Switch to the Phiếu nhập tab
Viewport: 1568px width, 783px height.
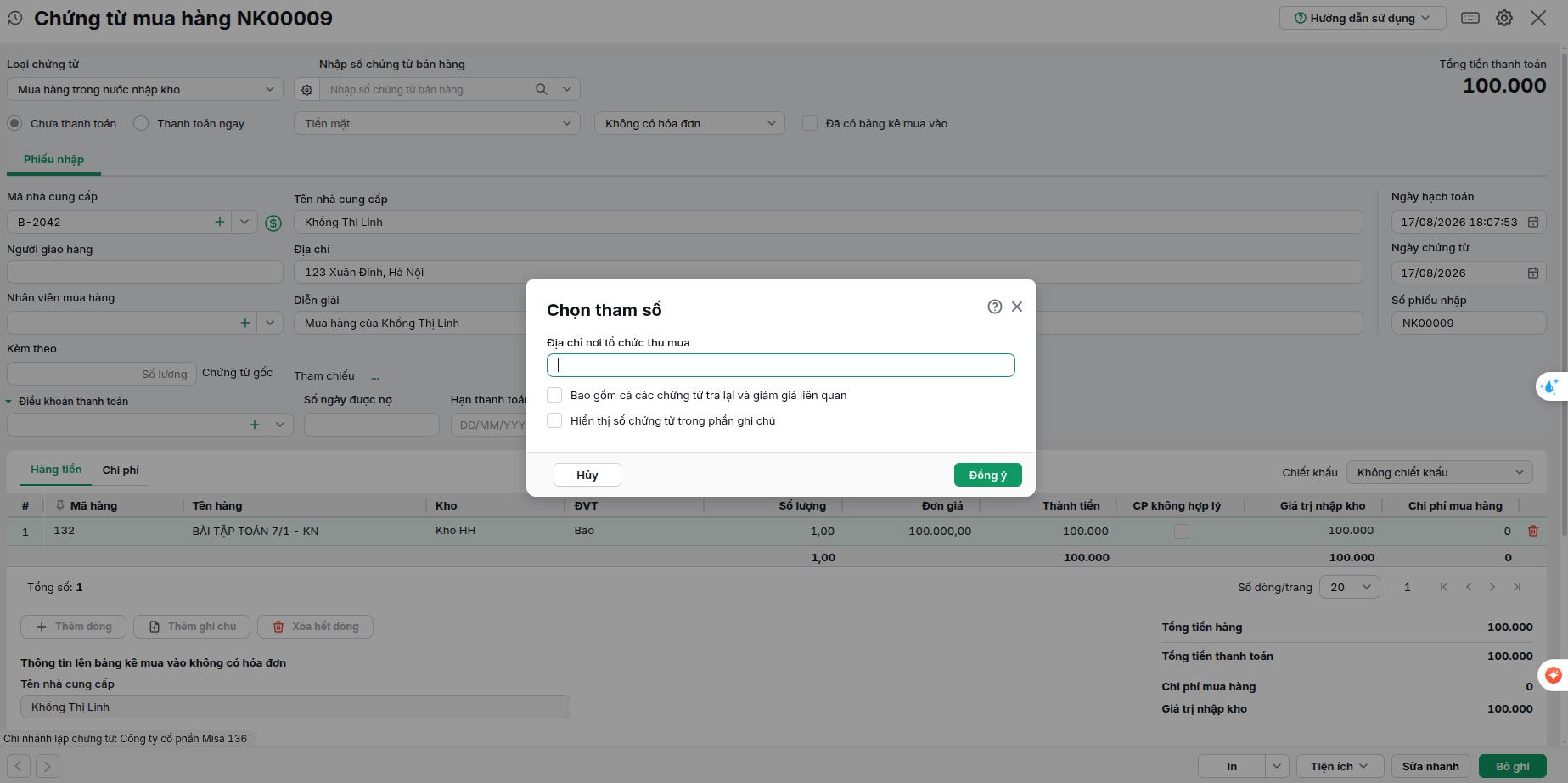[53, 159]
